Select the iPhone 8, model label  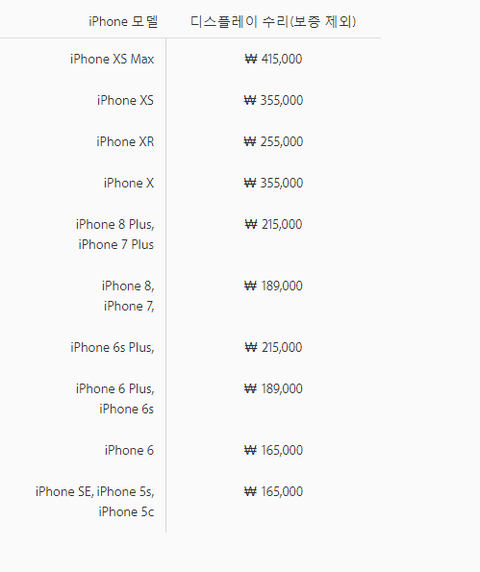click(128, 286)
